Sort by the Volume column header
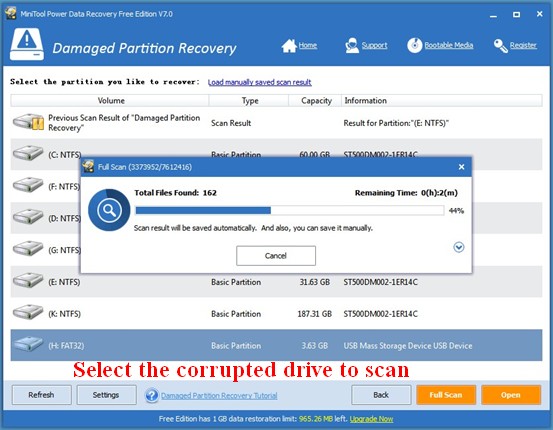 [110, 101]
